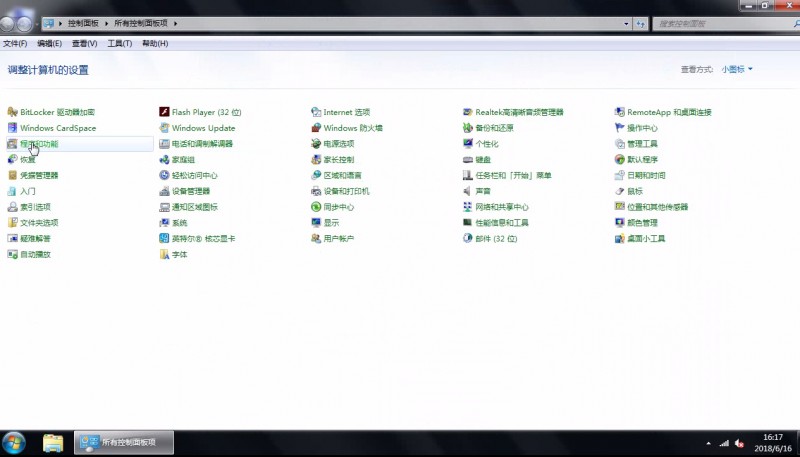Screen dimensions: 800x457
Task: Open the 帮助(H) menu
Action: (155, 43)
